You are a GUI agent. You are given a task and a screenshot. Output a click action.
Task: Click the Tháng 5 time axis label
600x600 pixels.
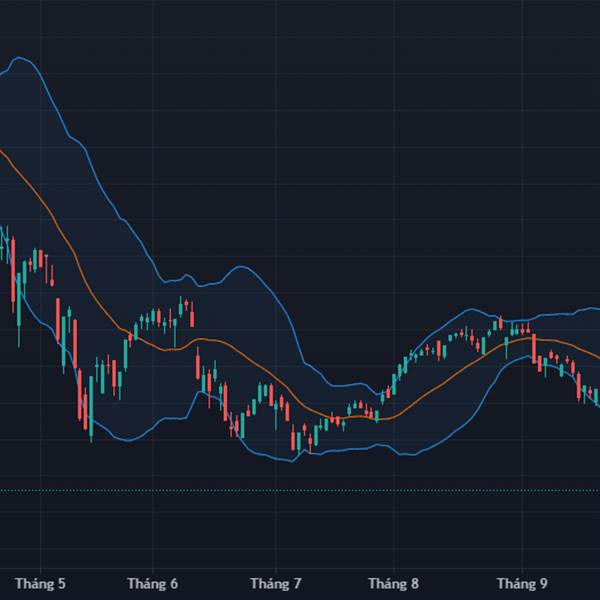click(40, 584)
